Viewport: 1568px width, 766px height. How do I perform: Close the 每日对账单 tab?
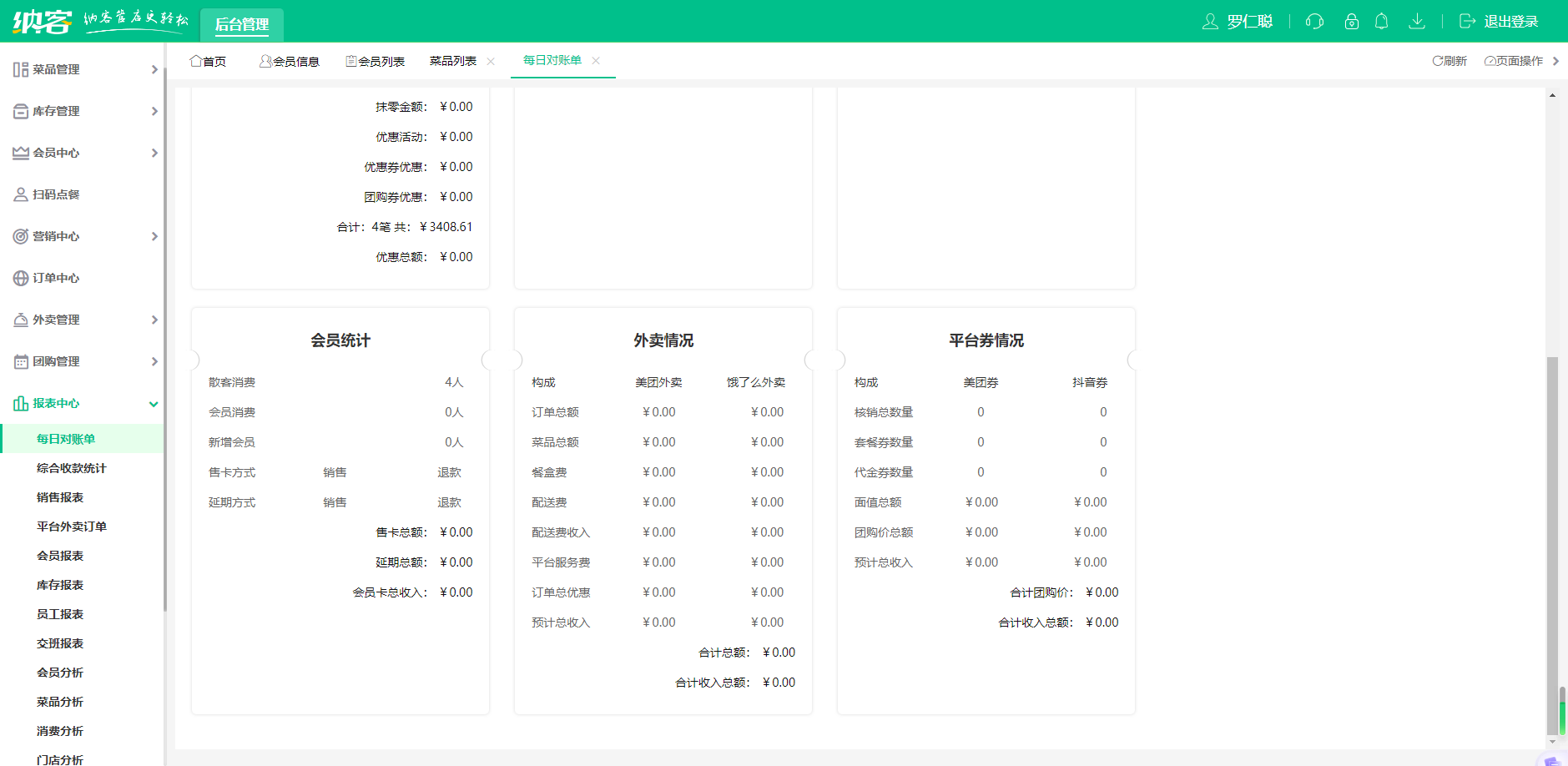[x=596, y=60]
